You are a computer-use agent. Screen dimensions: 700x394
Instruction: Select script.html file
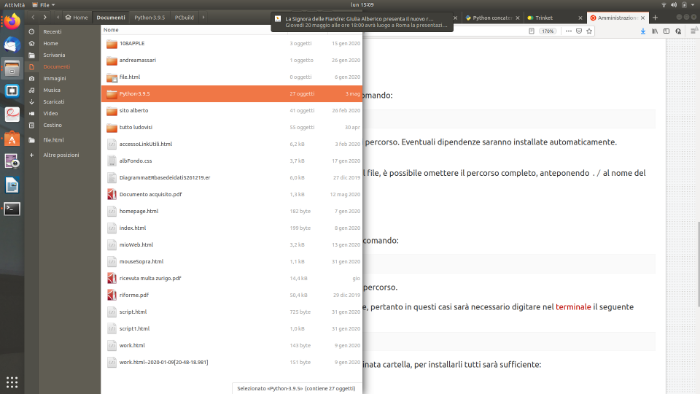(232, 312)
